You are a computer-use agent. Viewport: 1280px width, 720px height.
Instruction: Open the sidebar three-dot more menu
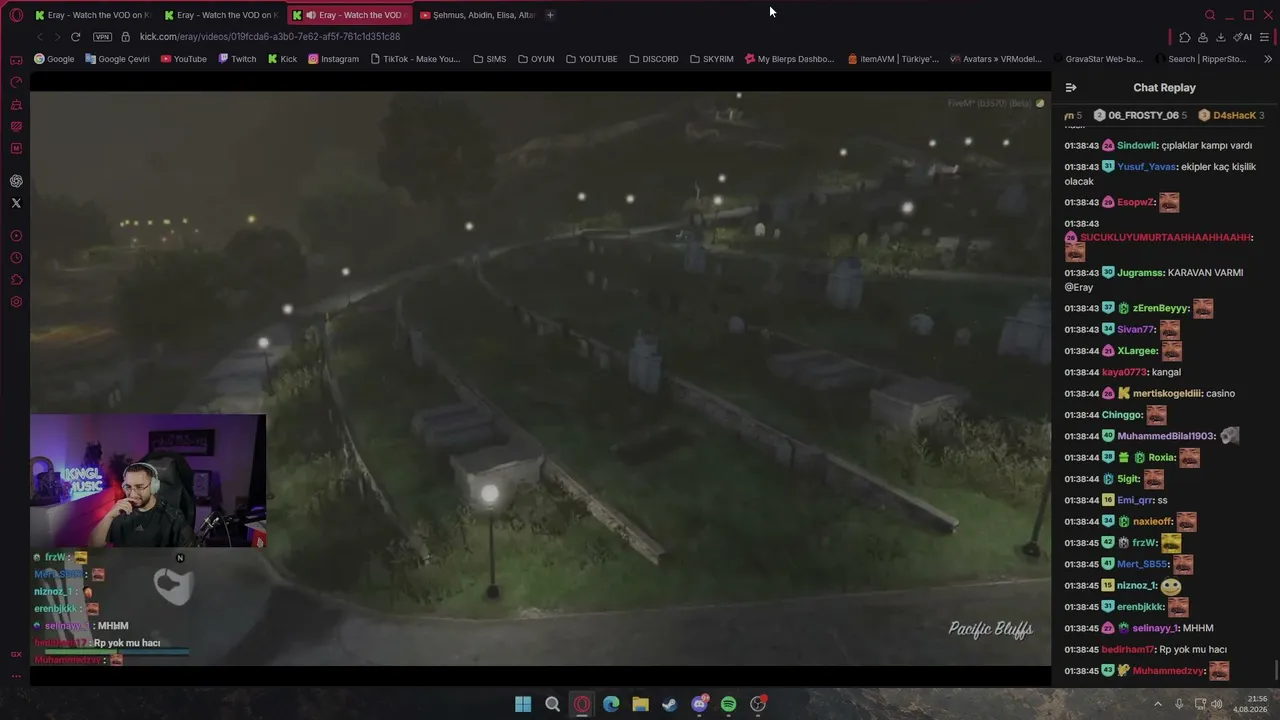tap(16, 676)
